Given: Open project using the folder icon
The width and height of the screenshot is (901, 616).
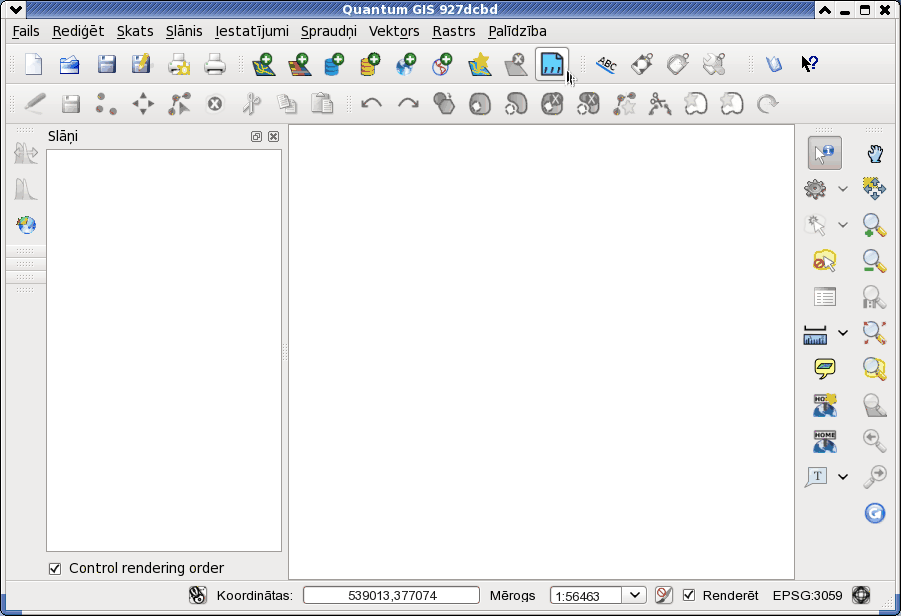Looking at the screenshot, I should 70,64.
